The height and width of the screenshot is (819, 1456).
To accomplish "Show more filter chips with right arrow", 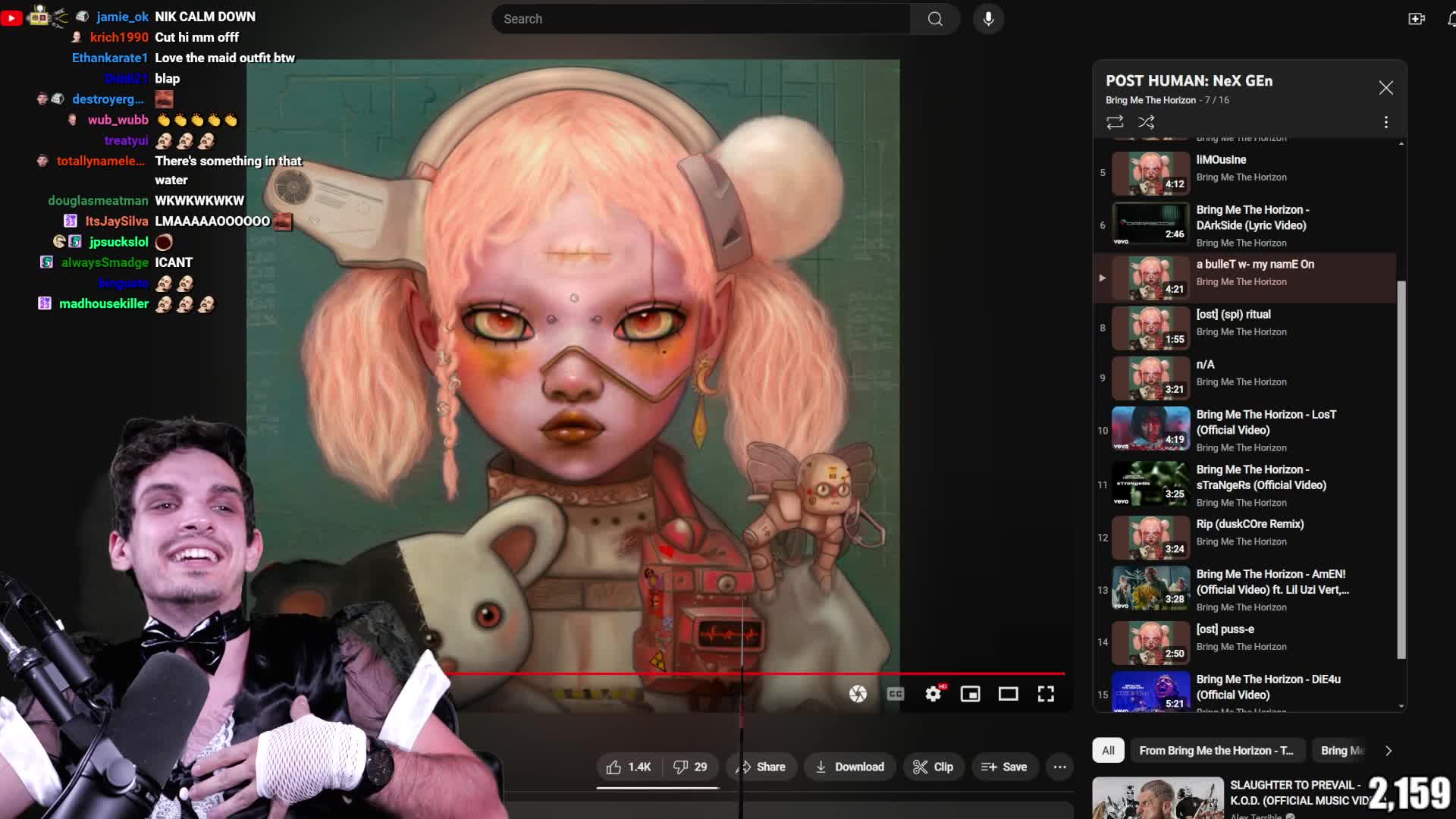I will 1389,750.
